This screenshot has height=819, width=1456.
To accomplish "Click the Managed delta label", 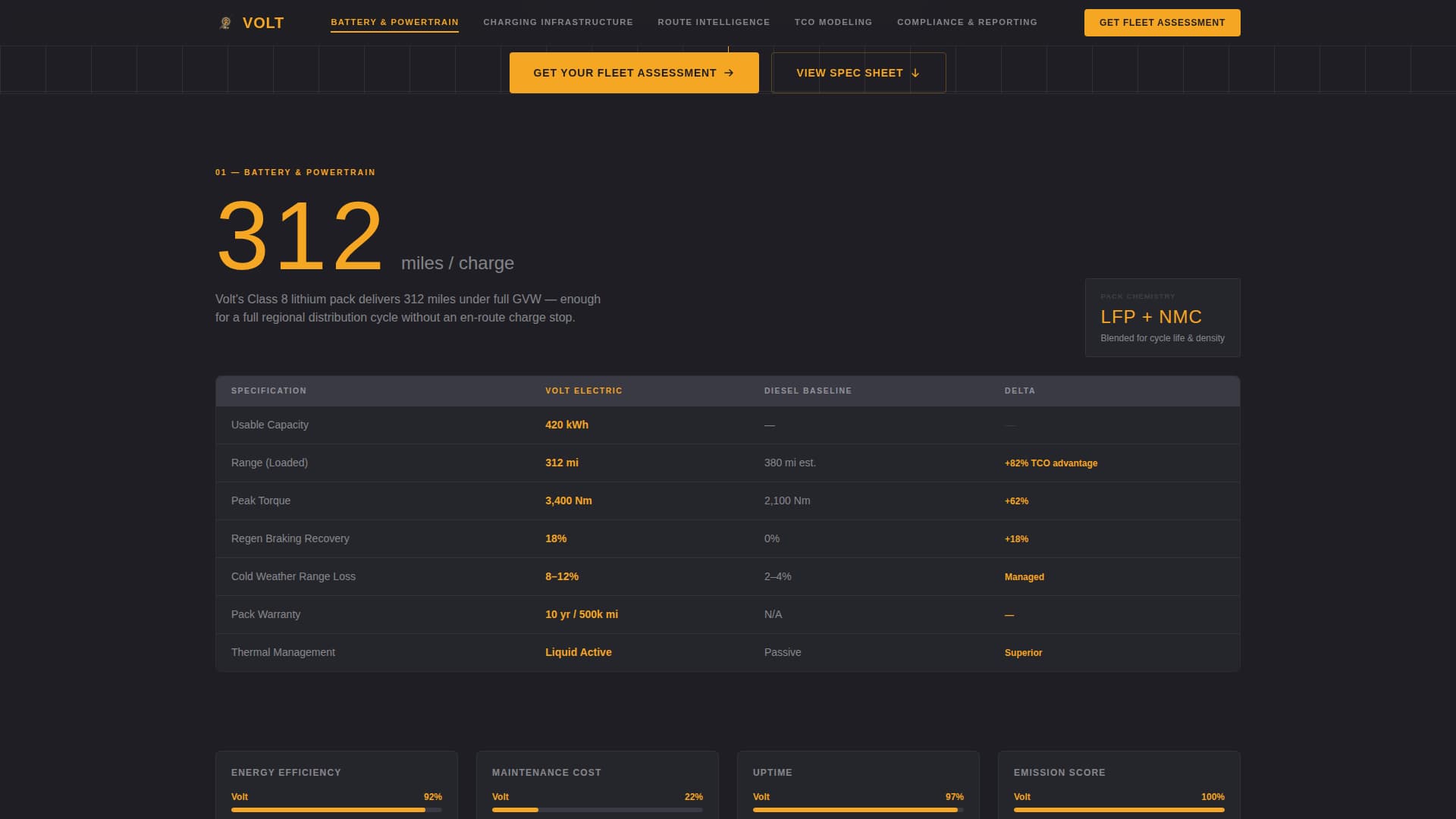I will coord(1025,577).
